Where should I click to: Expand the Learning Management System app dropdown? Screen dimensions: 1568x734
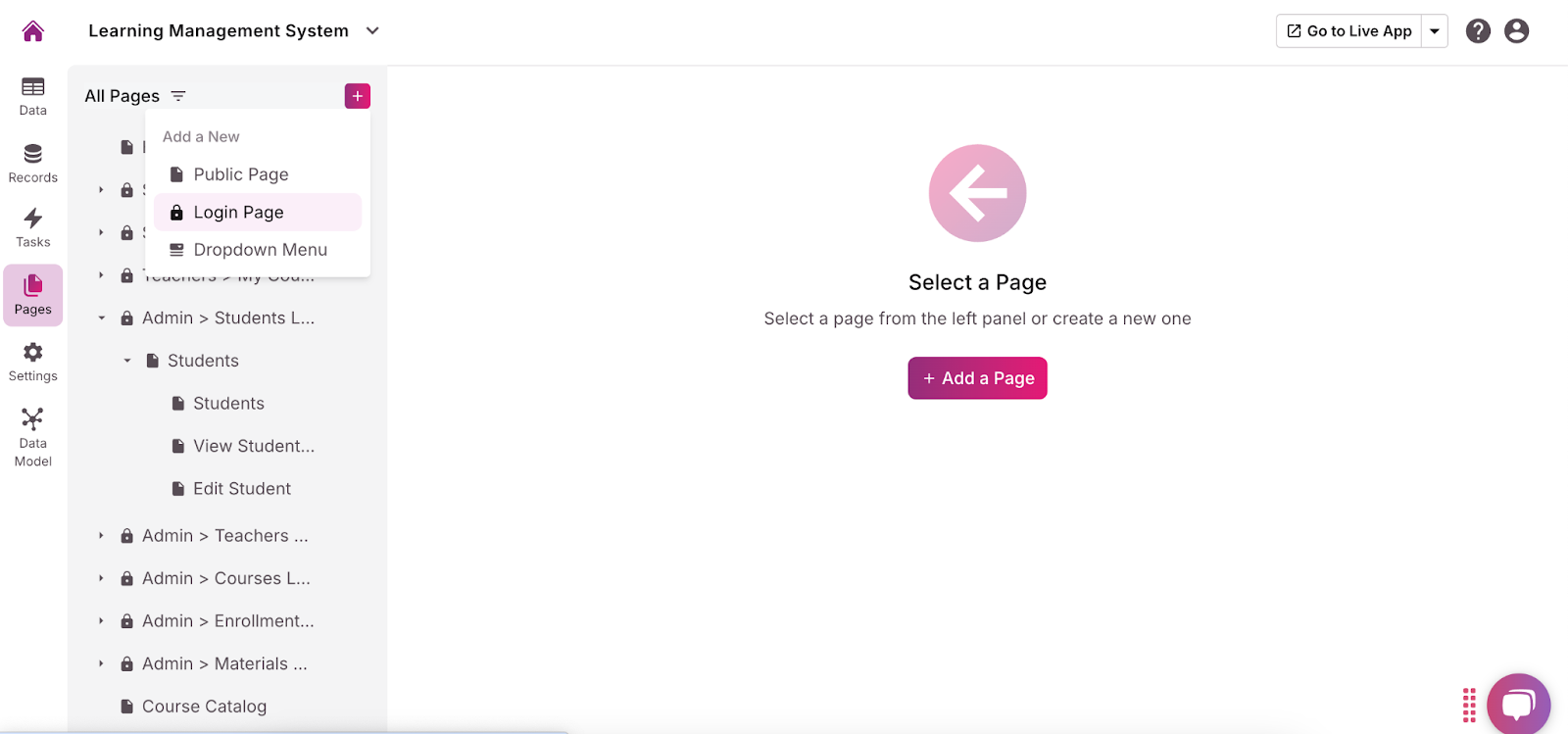(372, 31)
